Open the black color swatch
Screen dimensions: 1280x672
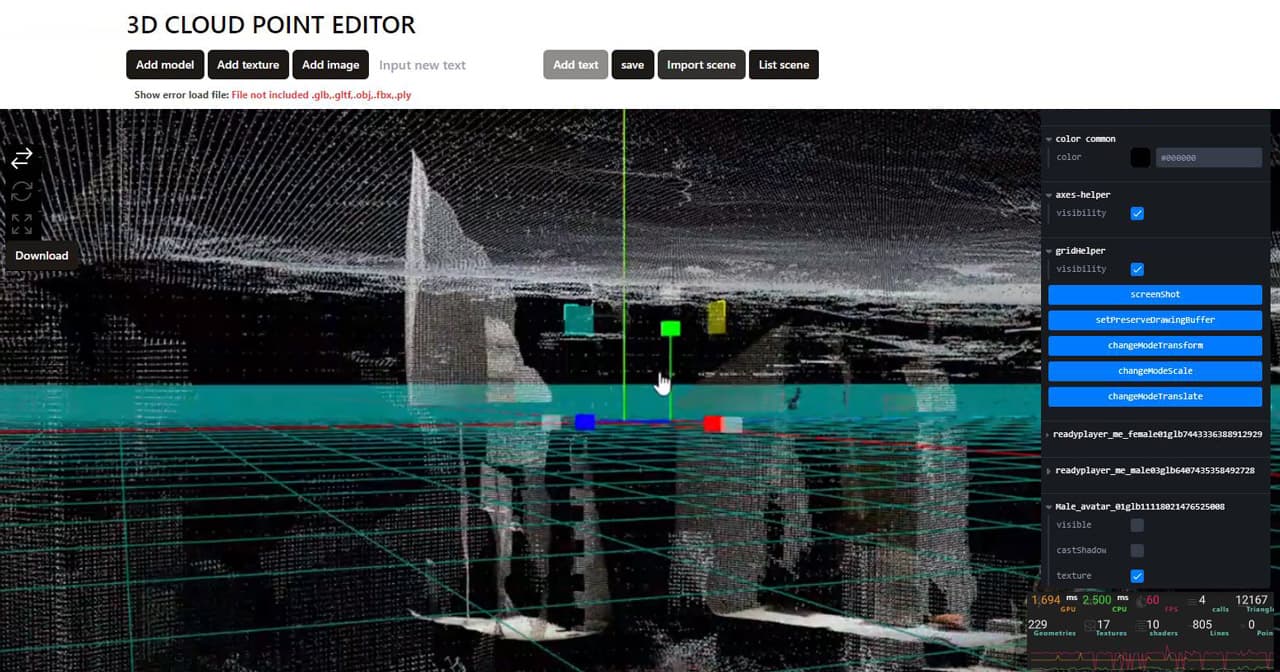coord(1140,157)
